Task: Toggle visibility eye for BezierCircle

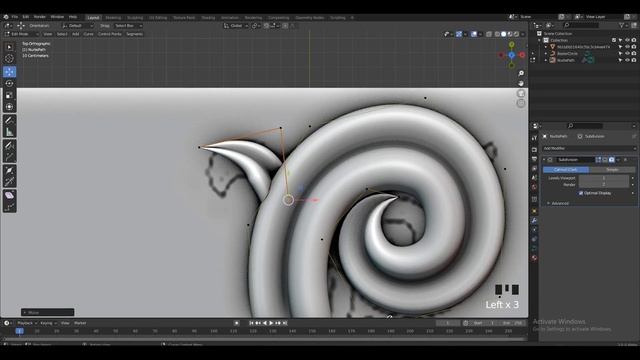Action: [x=627, y=53]
